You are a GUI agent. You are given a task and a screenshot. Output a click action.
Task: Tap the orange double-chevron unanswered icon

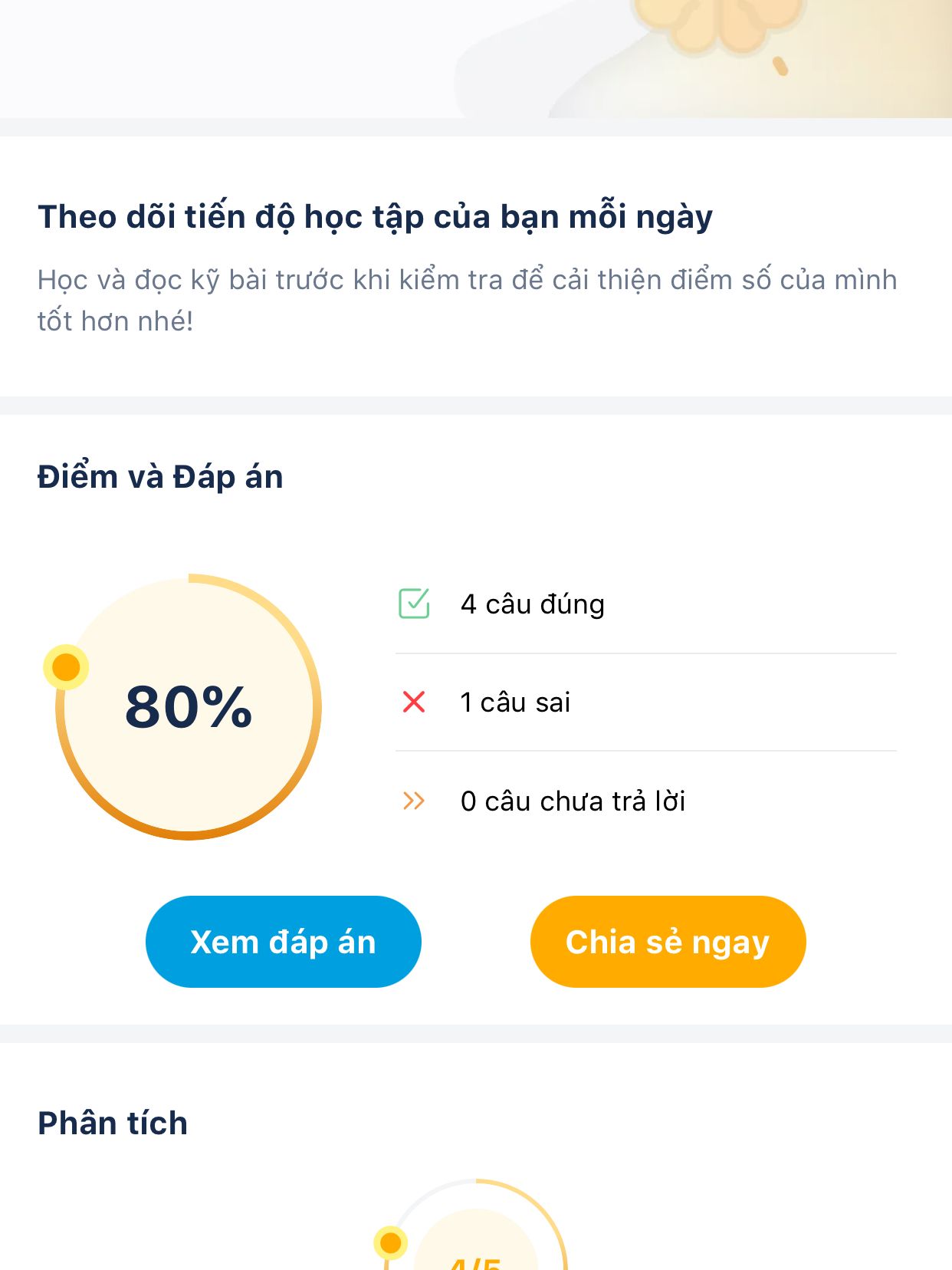click(414, 801)
